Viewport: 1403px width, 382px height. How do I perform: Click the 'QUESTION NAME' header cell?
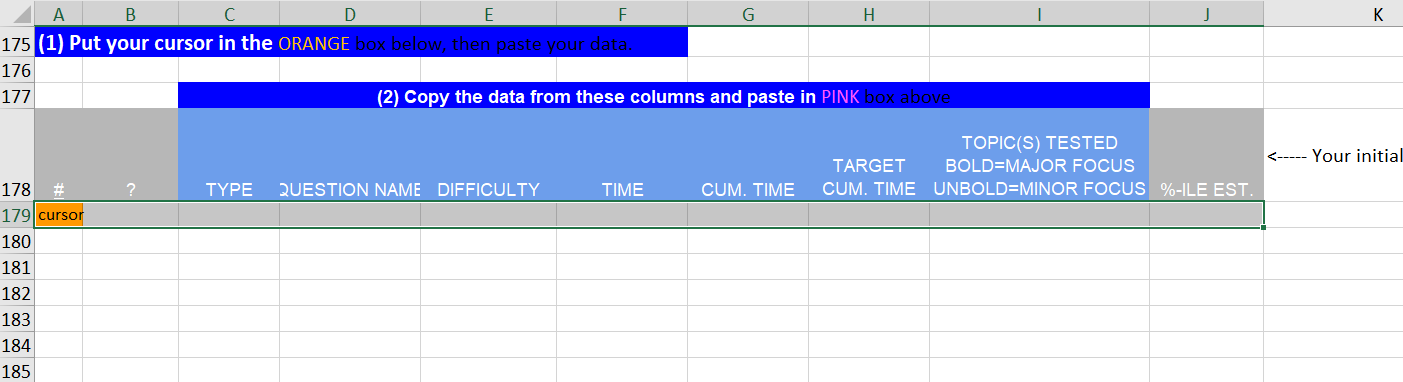click(x=350, y=154)
